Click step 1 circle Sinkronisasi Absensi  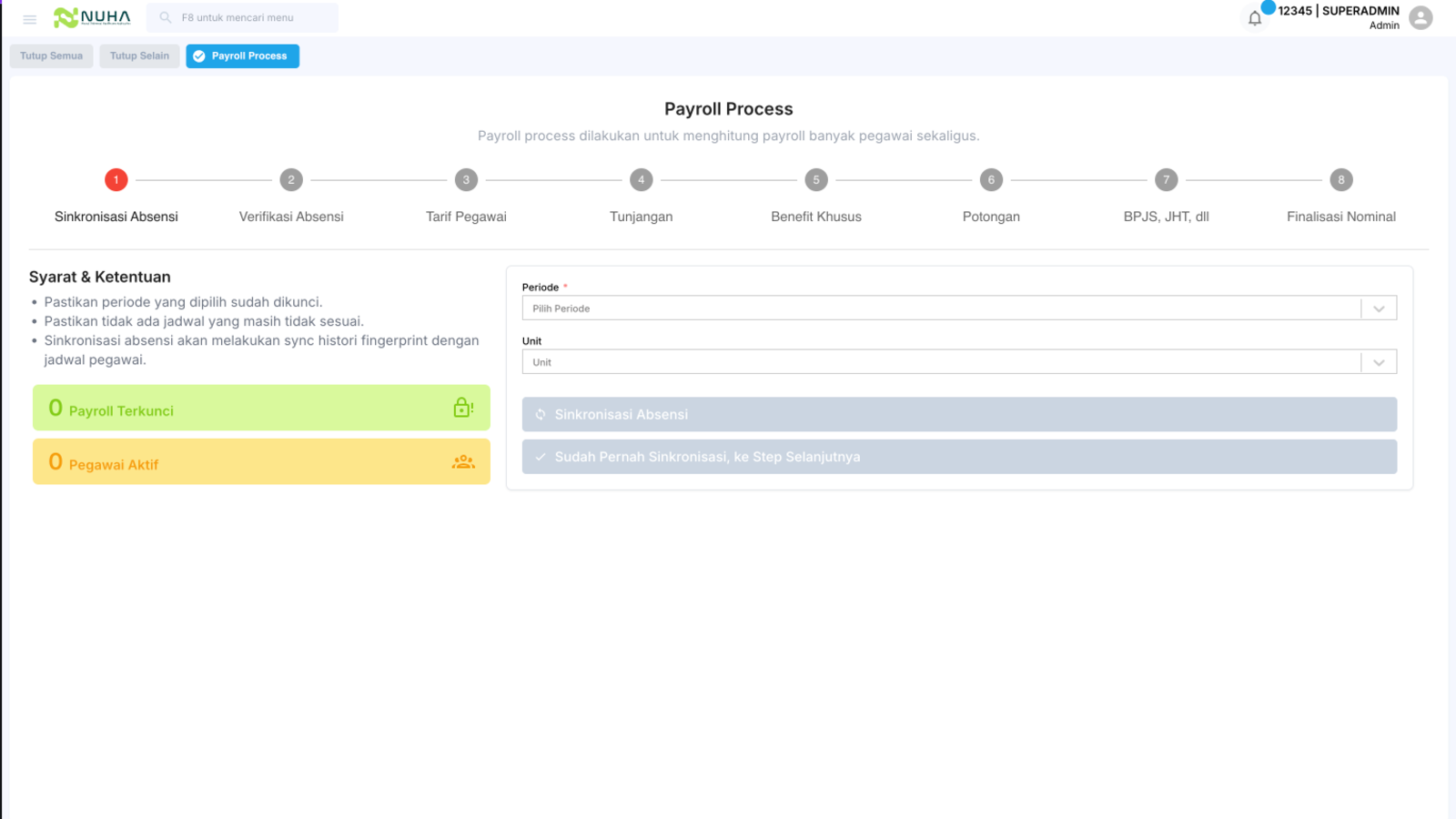116,180
